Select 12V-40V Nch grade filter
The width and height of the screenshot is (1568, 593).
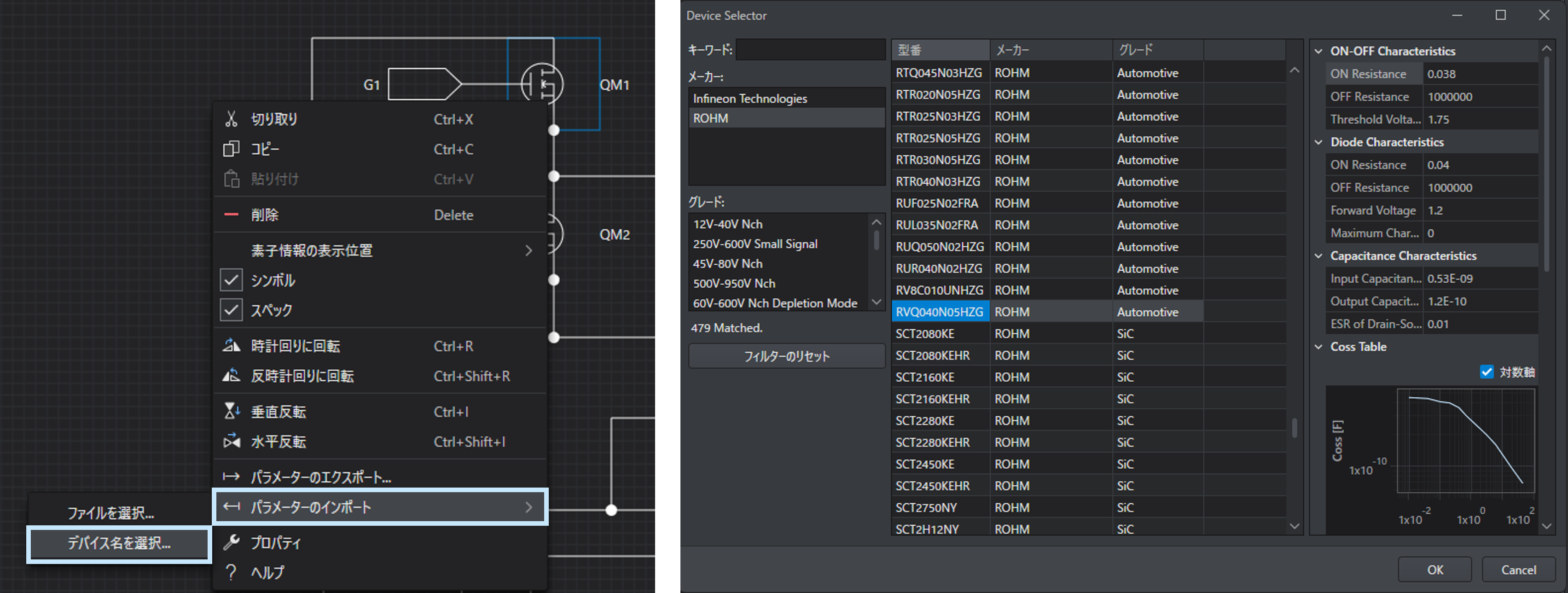(779, 224)
